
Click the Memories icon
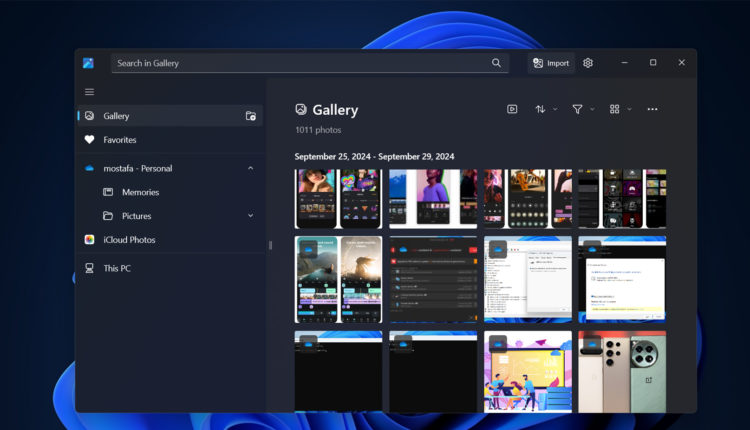click(108, 192)
